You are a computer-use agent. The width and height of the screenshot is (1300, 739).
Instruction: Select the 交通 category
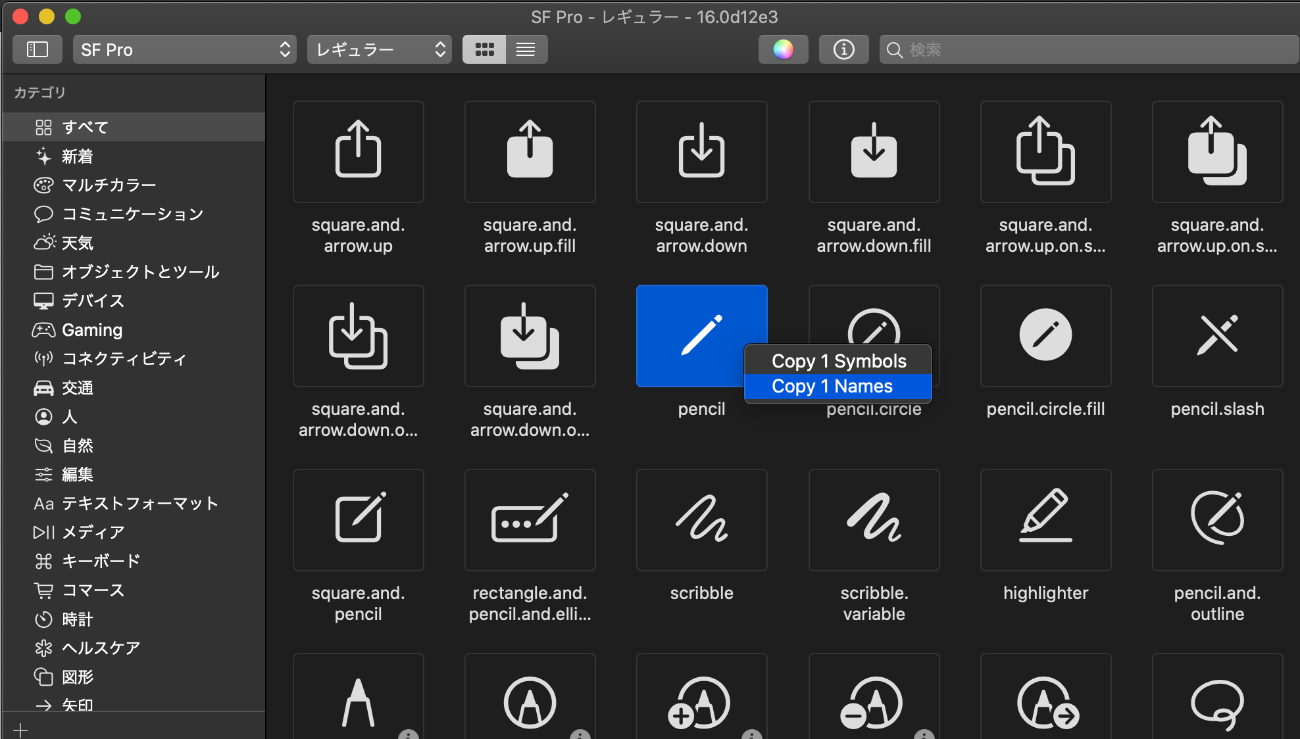[133, 388]
